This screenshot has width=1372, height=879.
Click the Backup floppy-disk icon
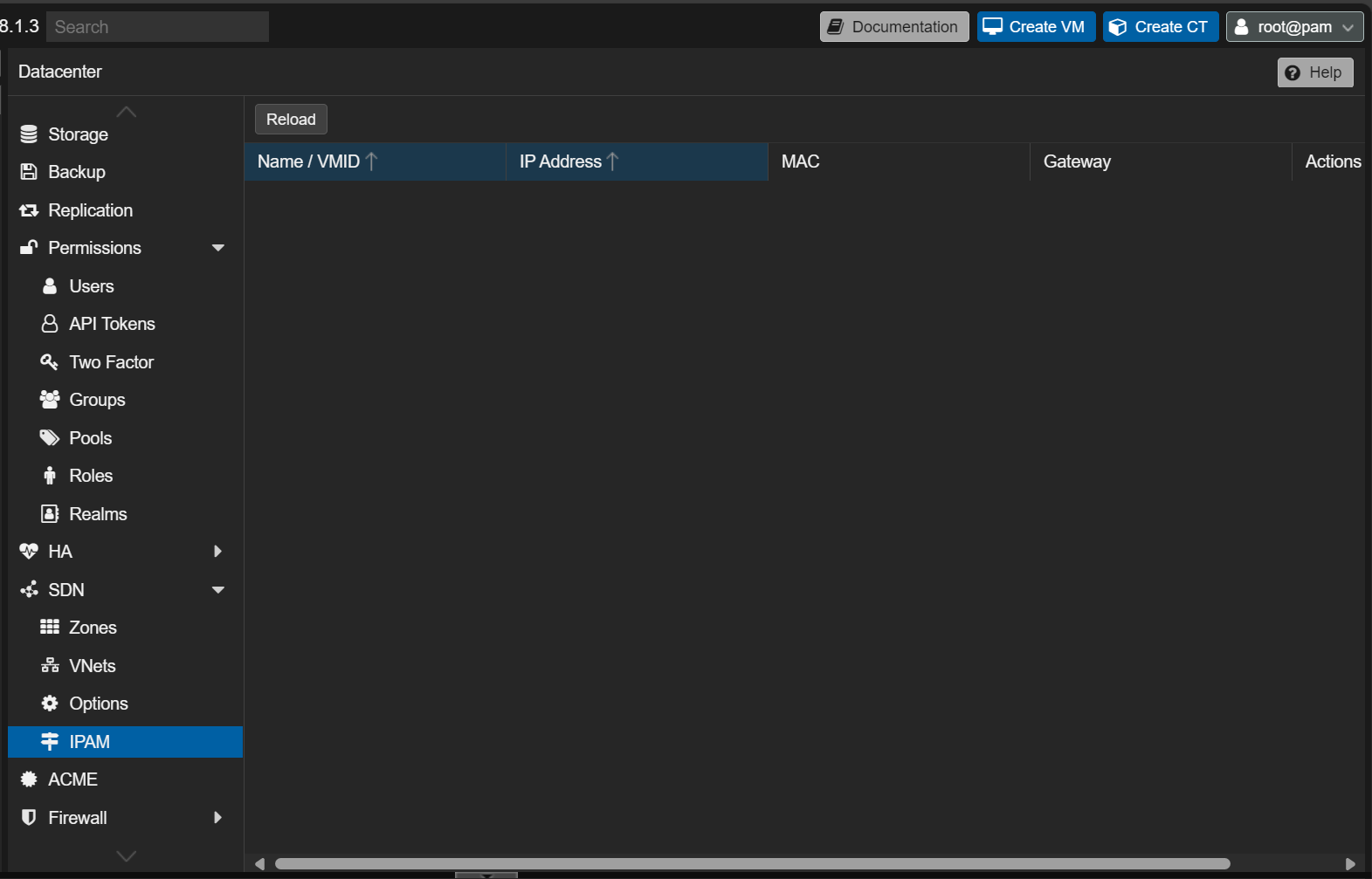(29, 172)
